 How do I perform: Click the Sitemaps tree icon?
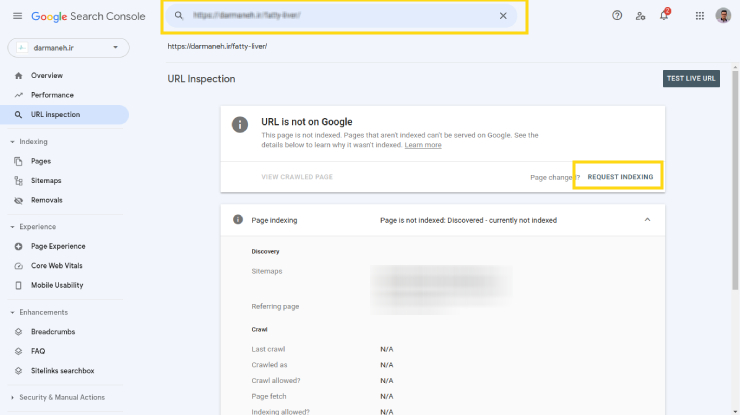point(18,181)
